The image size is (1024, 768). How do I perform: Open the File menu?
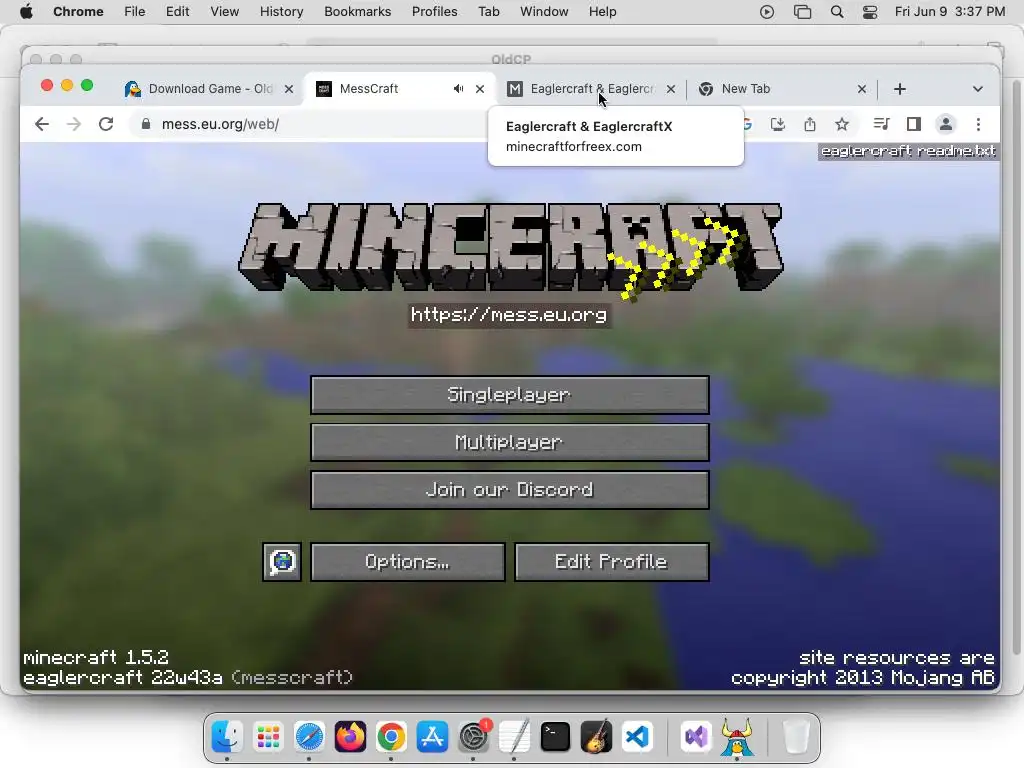(x=135, y=12)
